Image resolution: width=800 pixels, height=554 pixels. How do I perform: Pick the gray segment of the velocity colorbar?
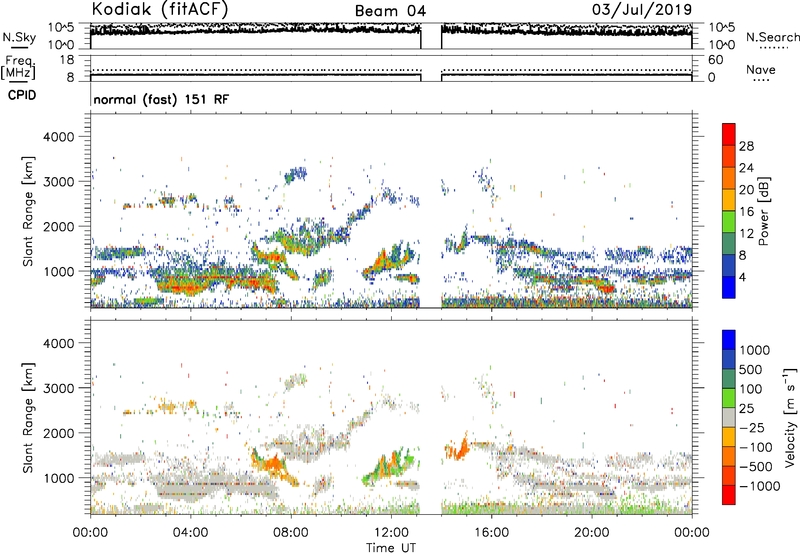pos(729,418)
